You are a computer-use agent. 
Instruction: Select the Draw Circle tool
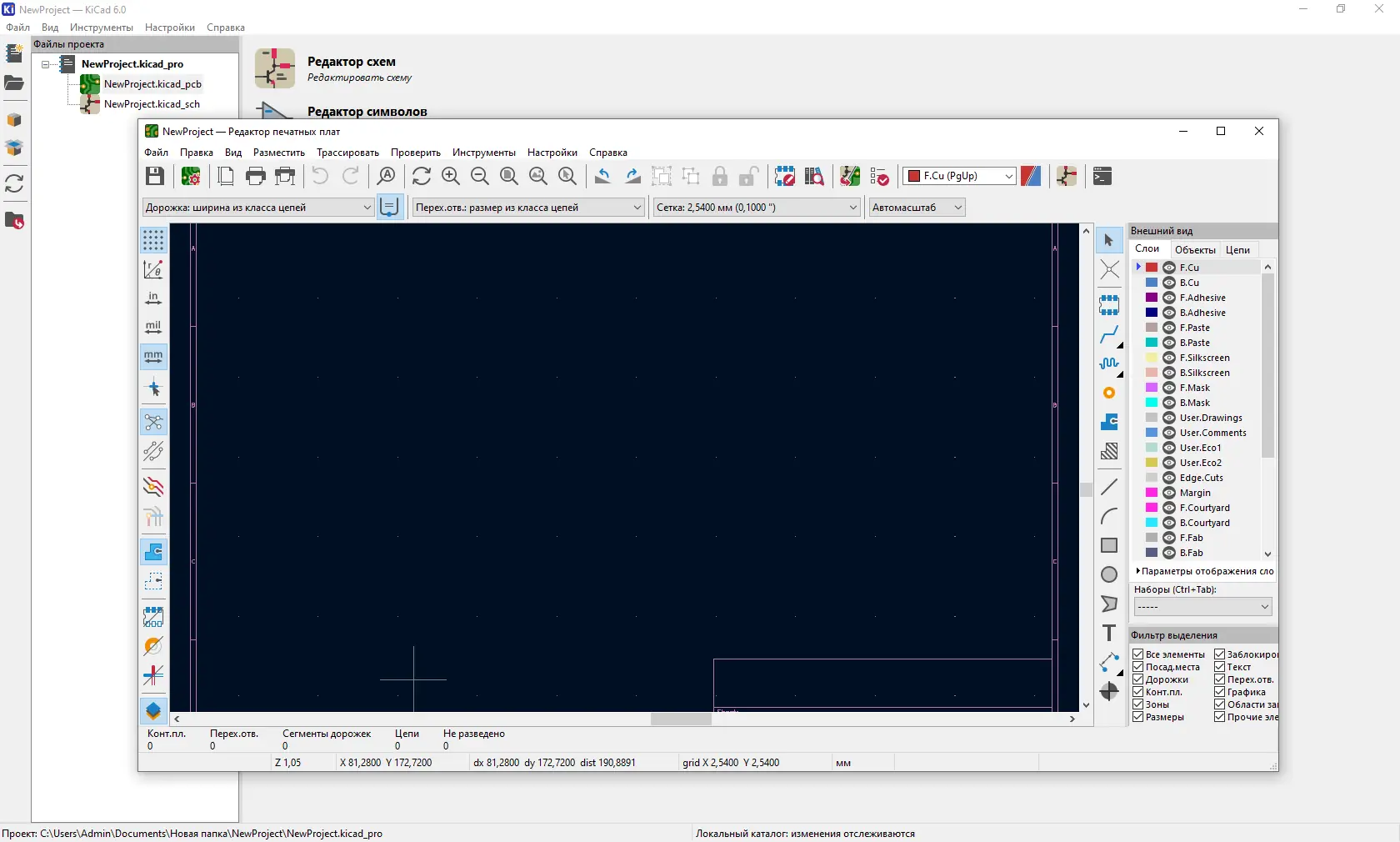point(1109,574)
